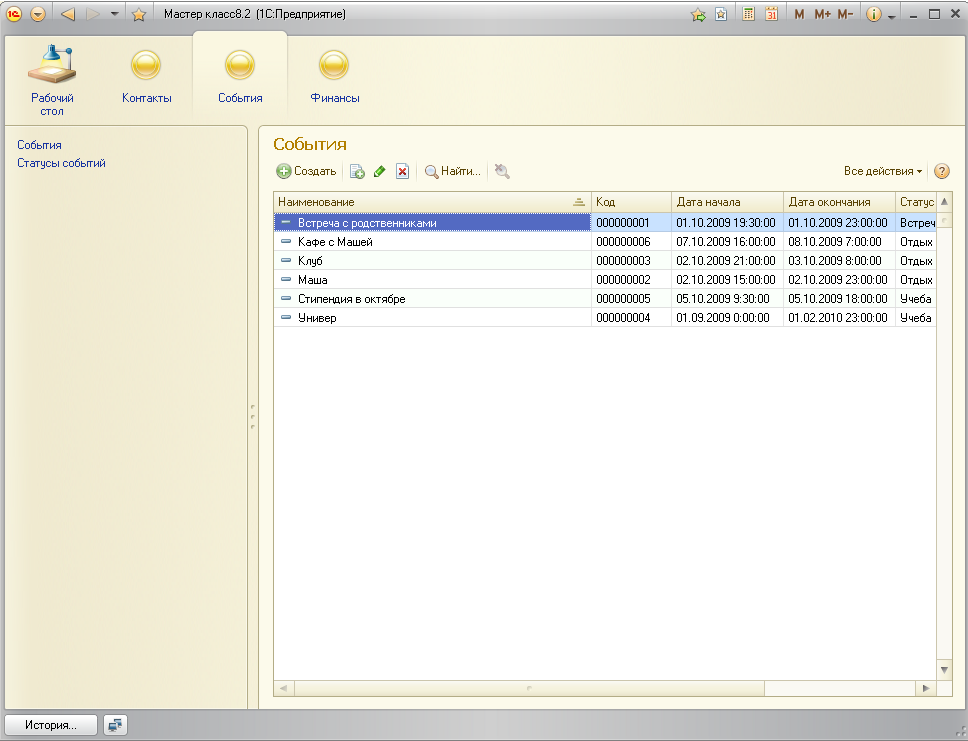Open help with the question mark icon
Screen dimensions: 968x741
[941, 172]
